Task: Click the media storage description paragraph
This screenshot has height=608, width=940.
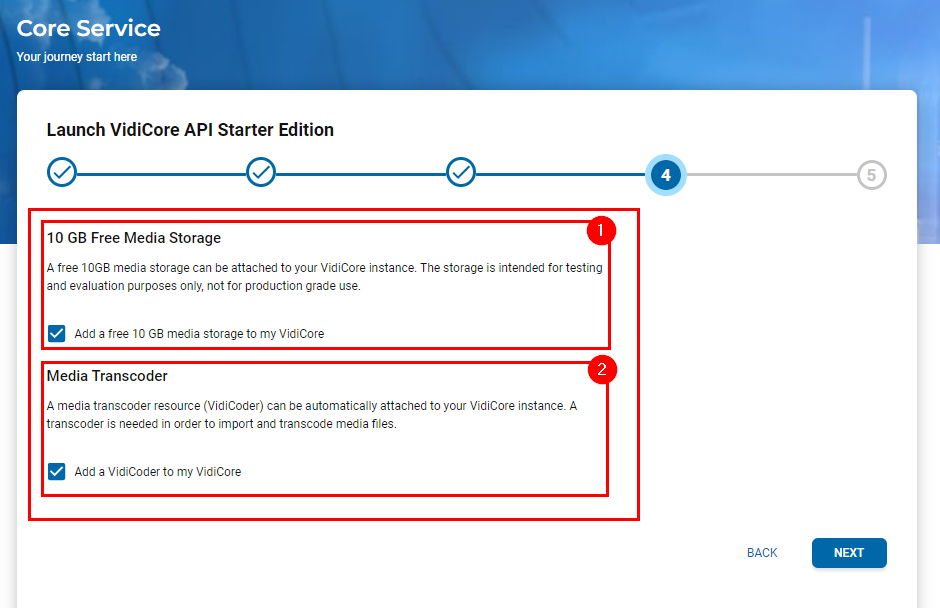Action: 324,277
